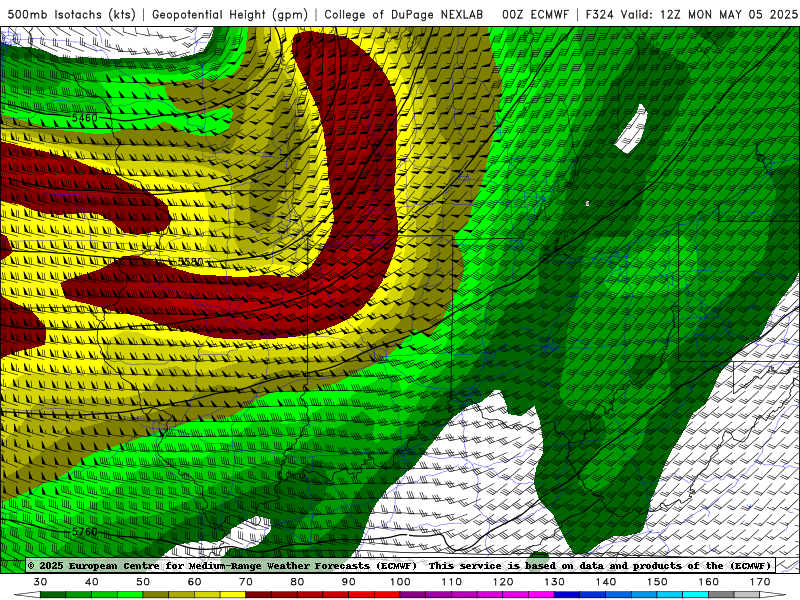Click the dark gray swatch starting at 160
Viewport: 800px width, 600px height.
721,595
